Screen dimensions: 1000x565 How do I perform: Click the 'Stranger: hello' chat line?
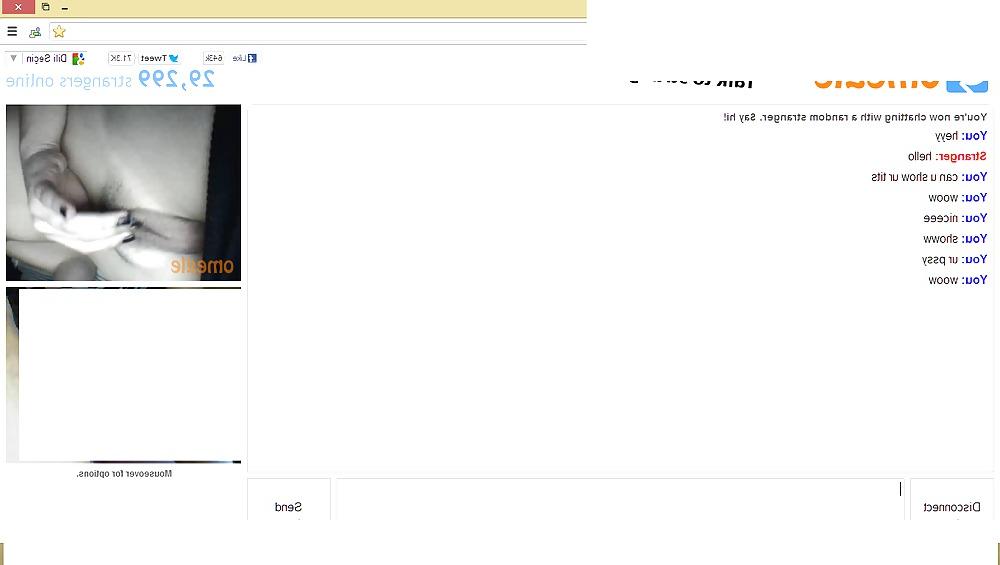coord(947,156)
